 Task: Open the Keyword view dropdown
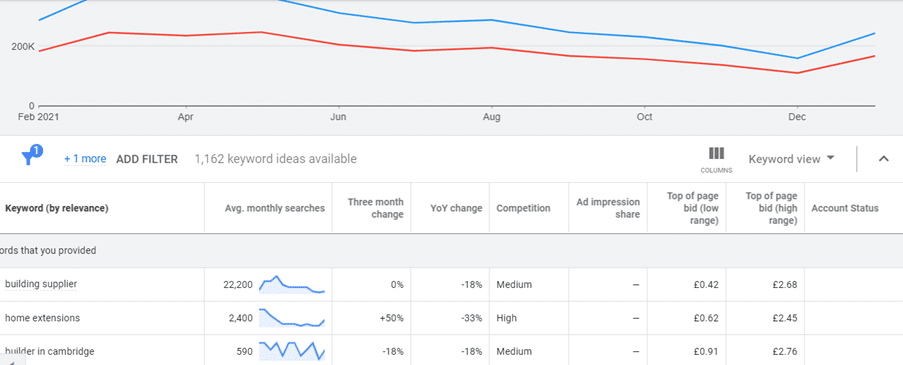pos(791,159)
